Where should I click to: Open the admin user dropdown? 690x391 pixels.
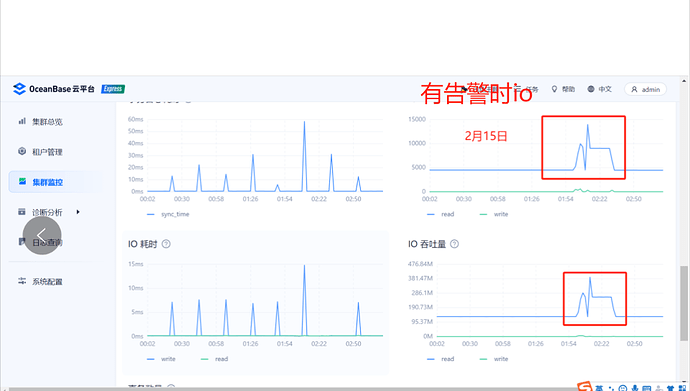645,89
